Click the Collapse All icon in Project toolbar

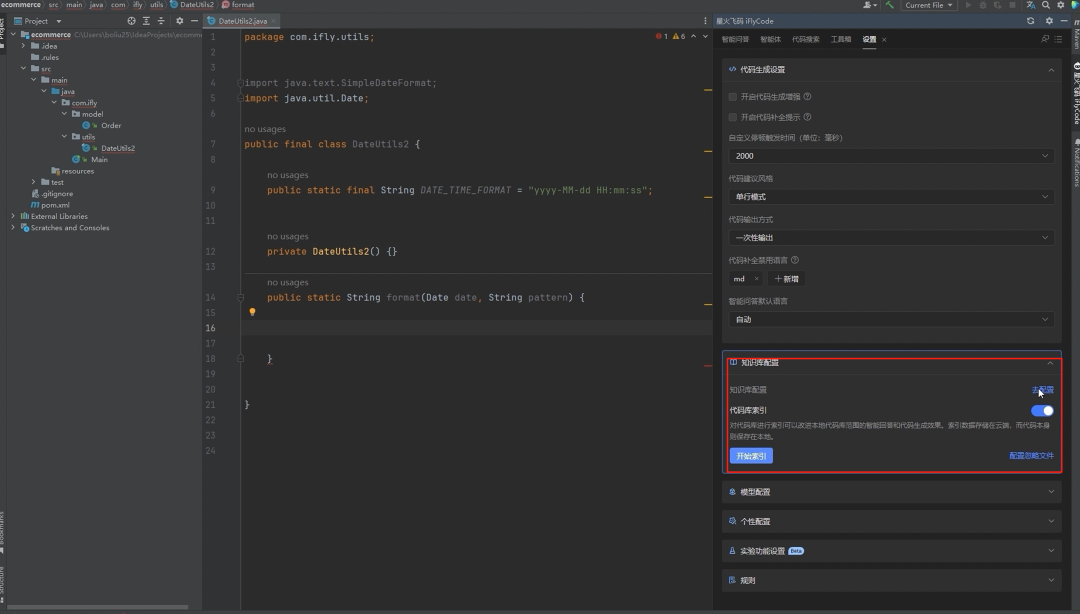(x=161, y=21)
